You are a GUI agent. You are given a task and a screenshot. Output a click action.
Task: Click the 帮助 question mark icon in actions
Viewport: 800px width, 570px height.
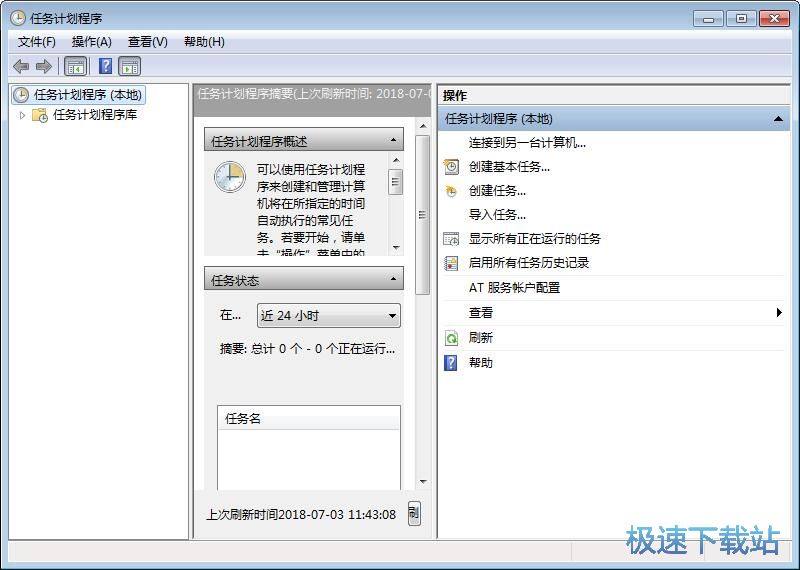(451, 363)
